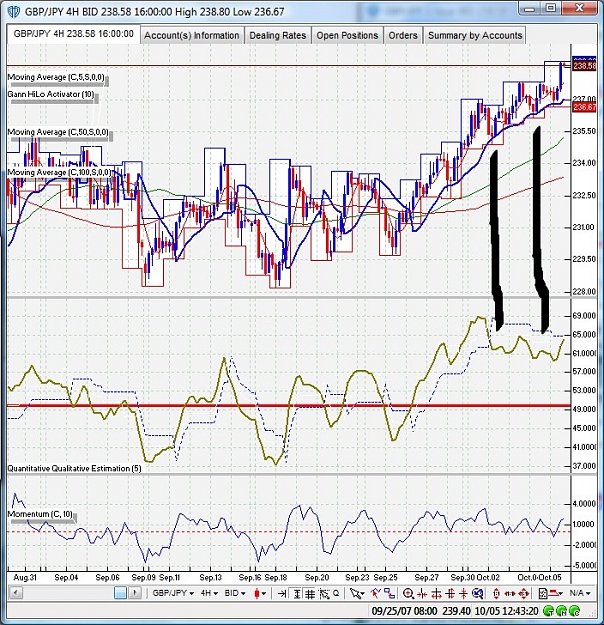Image resolution: width=604 pixels, height=625 pixels.
Task: Click the vertical auto-scale red arrows icon
Action: tap(496, 594)
